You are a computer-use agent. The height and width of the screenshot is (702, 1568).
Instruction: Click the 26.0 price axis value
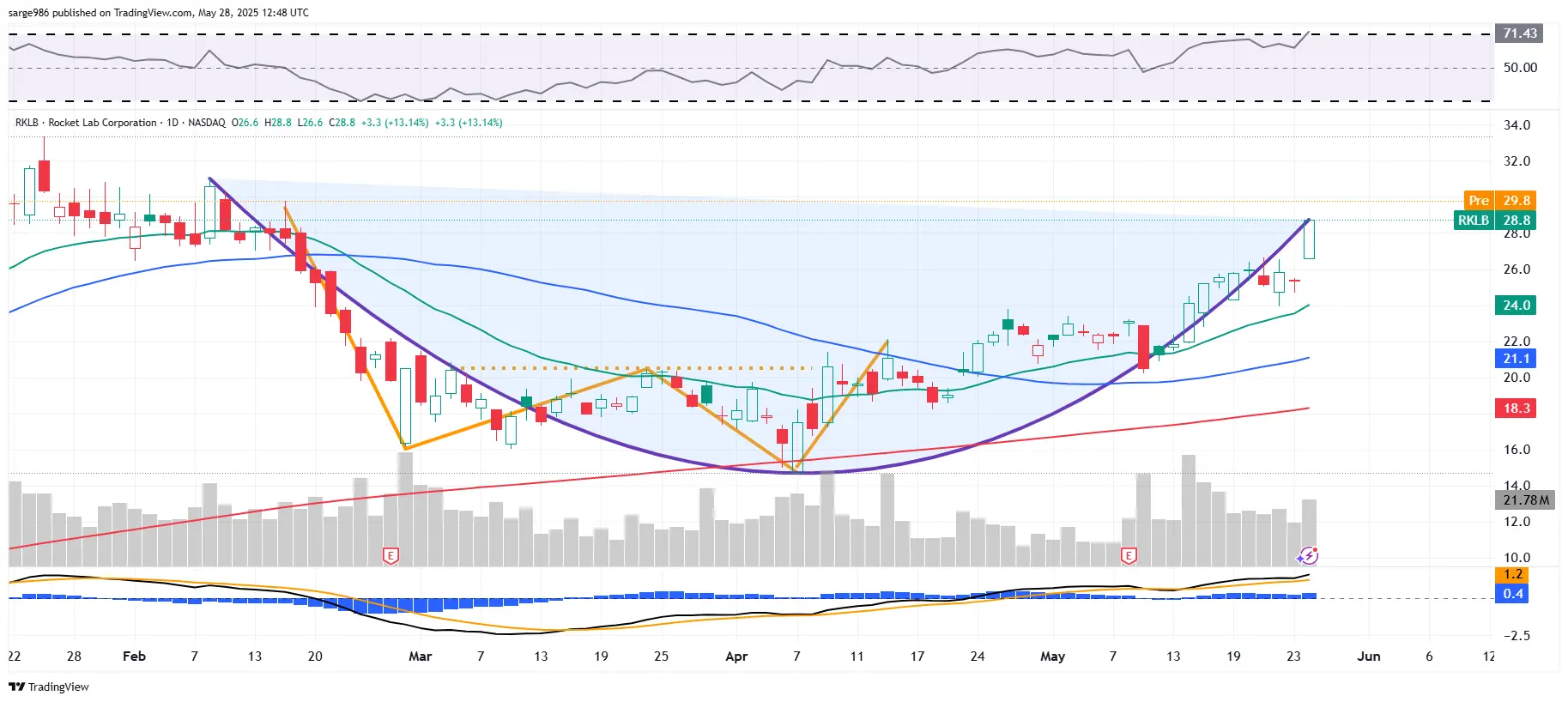pyautogui.click(x=1517, y=269)
